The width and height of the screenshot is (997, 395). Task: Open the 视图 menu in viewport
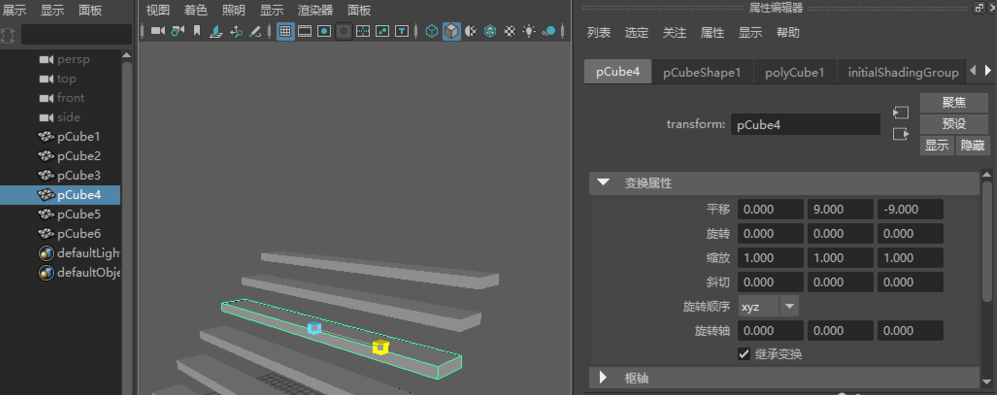[x=158, y=10]
